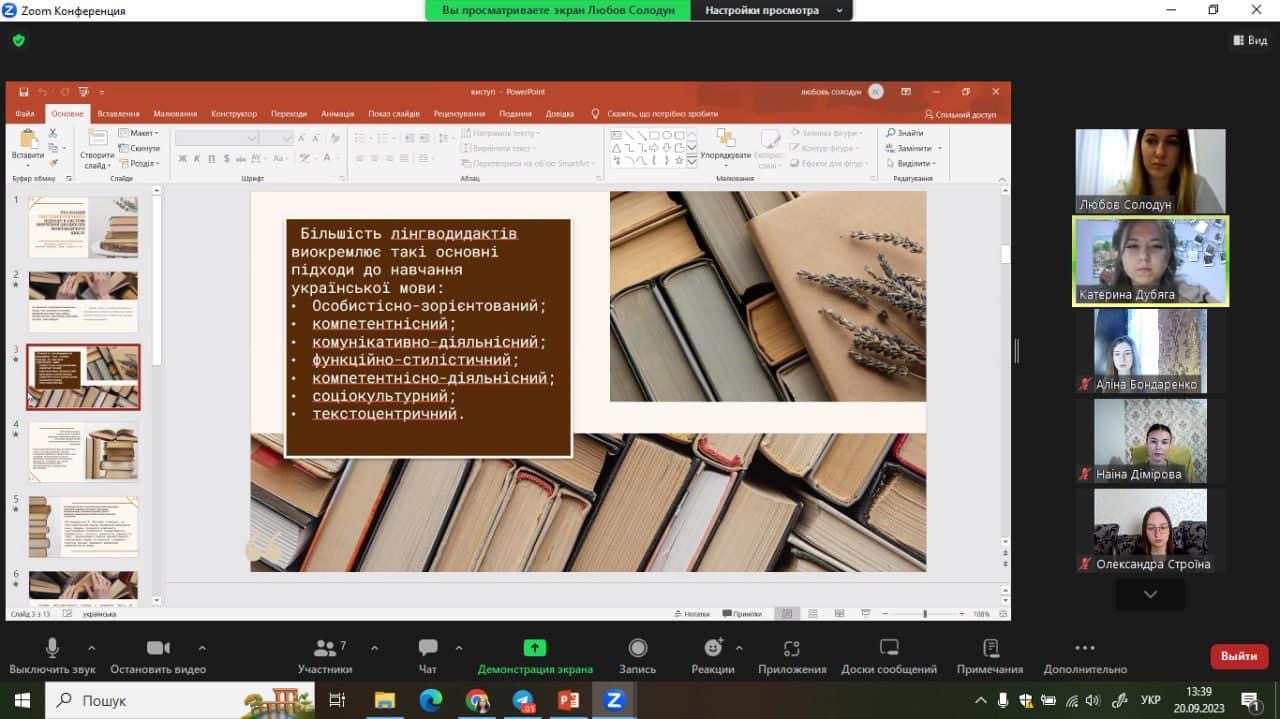Click the Windows Start button
This screenshot has height=719, width=1280.
[x=22, y=700]
